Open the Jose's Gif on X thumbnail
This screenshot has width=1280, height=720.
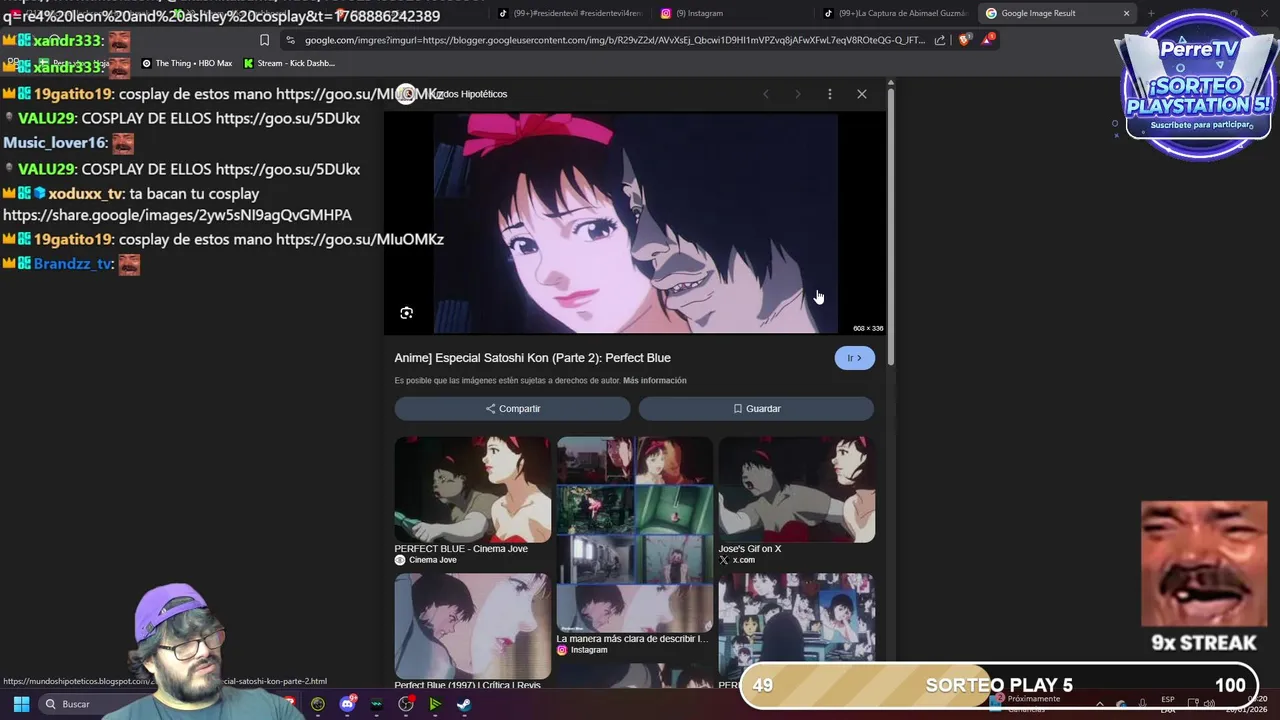[x=796, y=489]
